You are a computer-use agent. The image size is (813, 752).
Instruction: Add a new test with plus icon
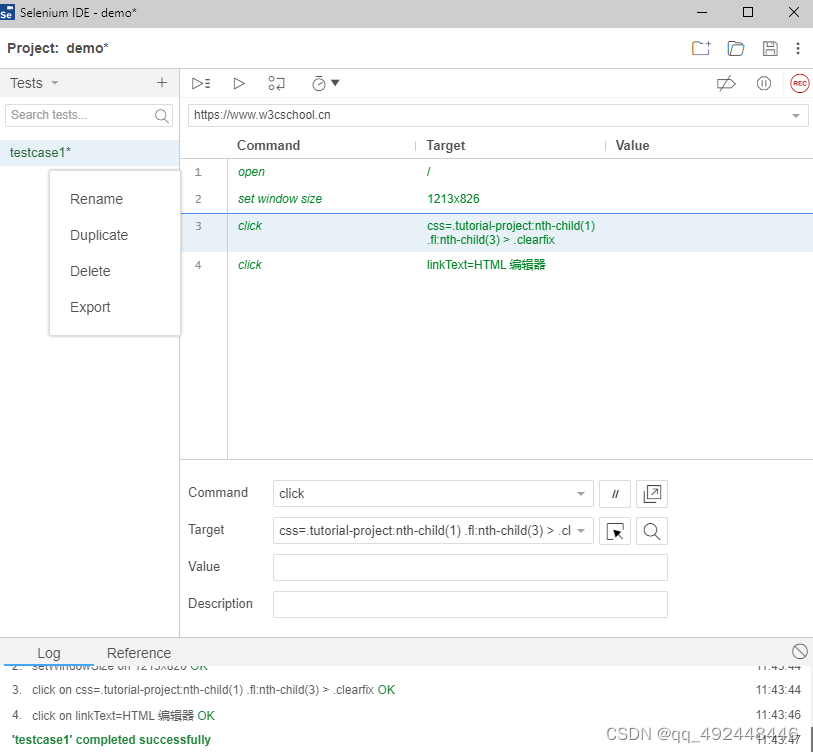(162, 83)
